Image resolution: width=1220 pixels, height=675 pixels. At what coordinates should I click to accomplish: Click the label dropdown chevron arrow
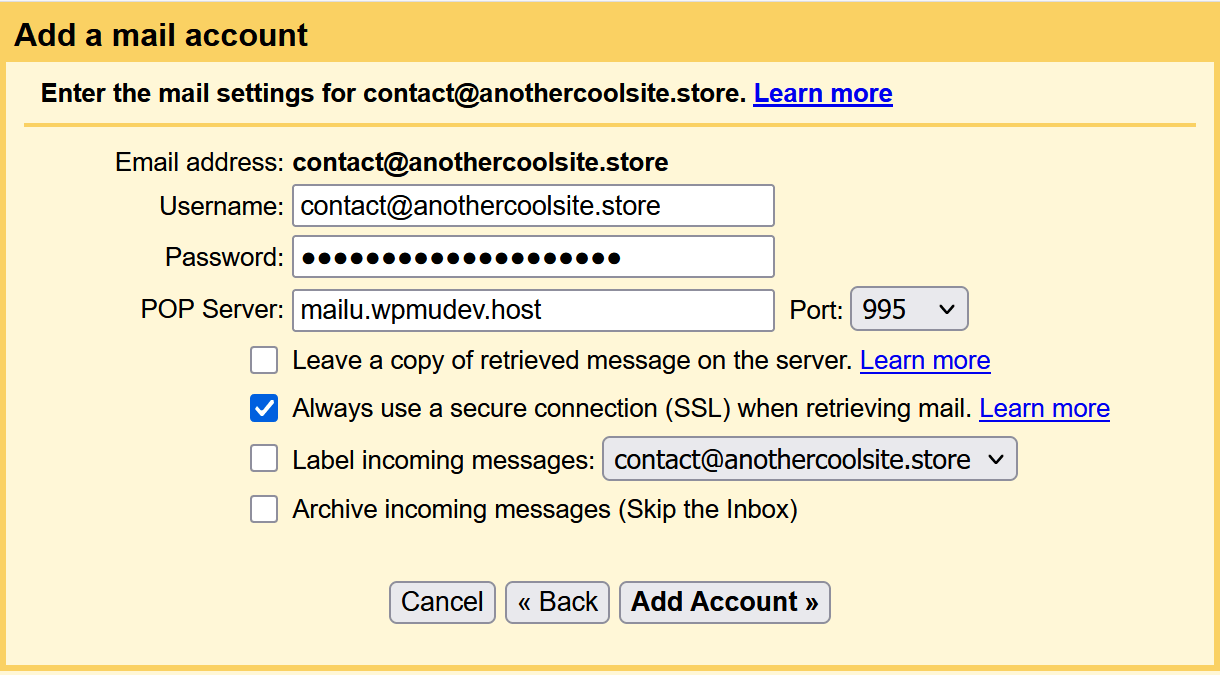(995, 459)
